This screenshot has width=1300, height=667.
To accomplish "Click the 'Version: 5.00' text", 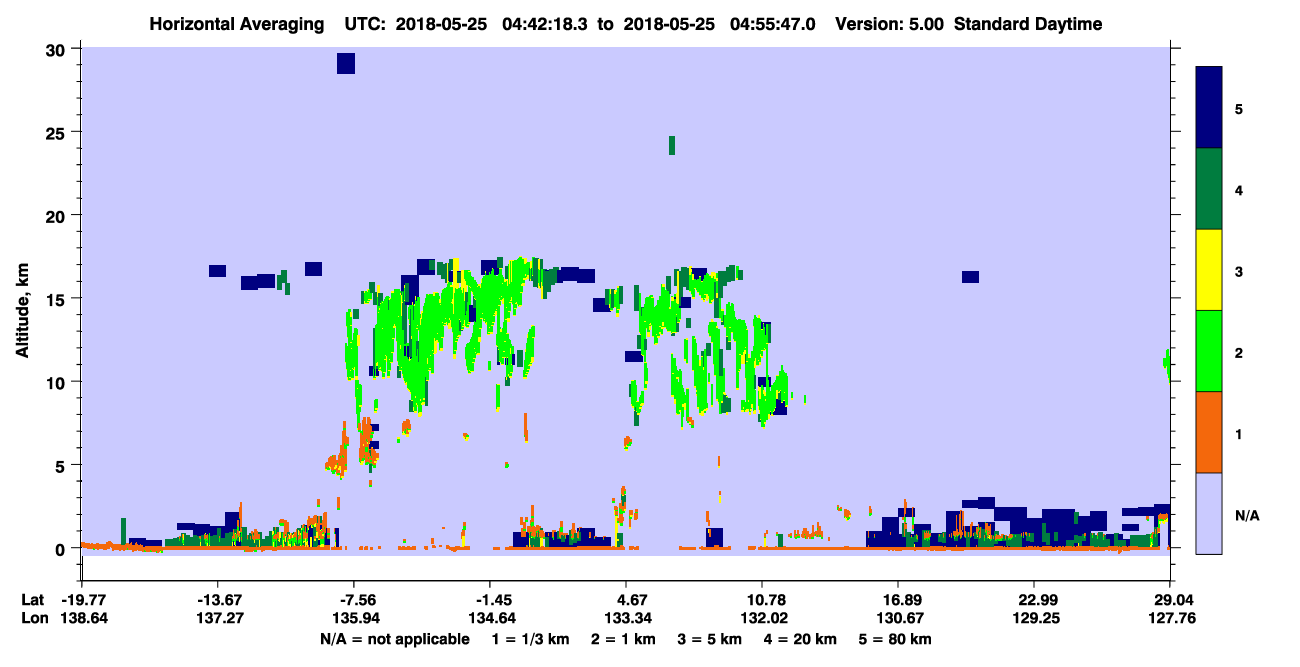I will click(889, 24).
